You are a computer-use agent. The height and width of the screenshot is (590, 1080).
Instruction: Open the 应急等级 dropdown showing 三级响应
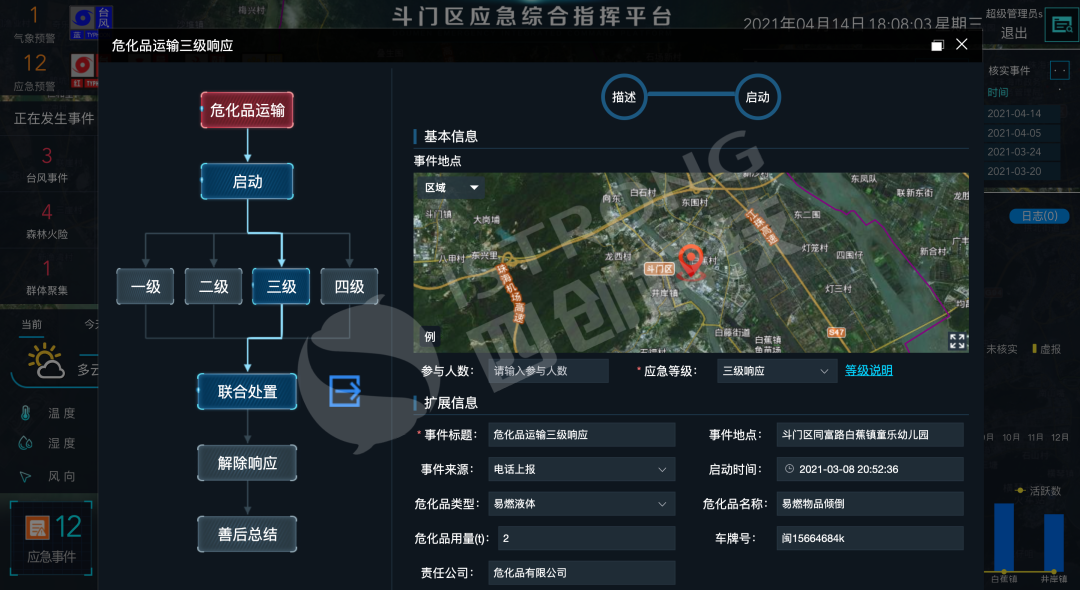777,371
